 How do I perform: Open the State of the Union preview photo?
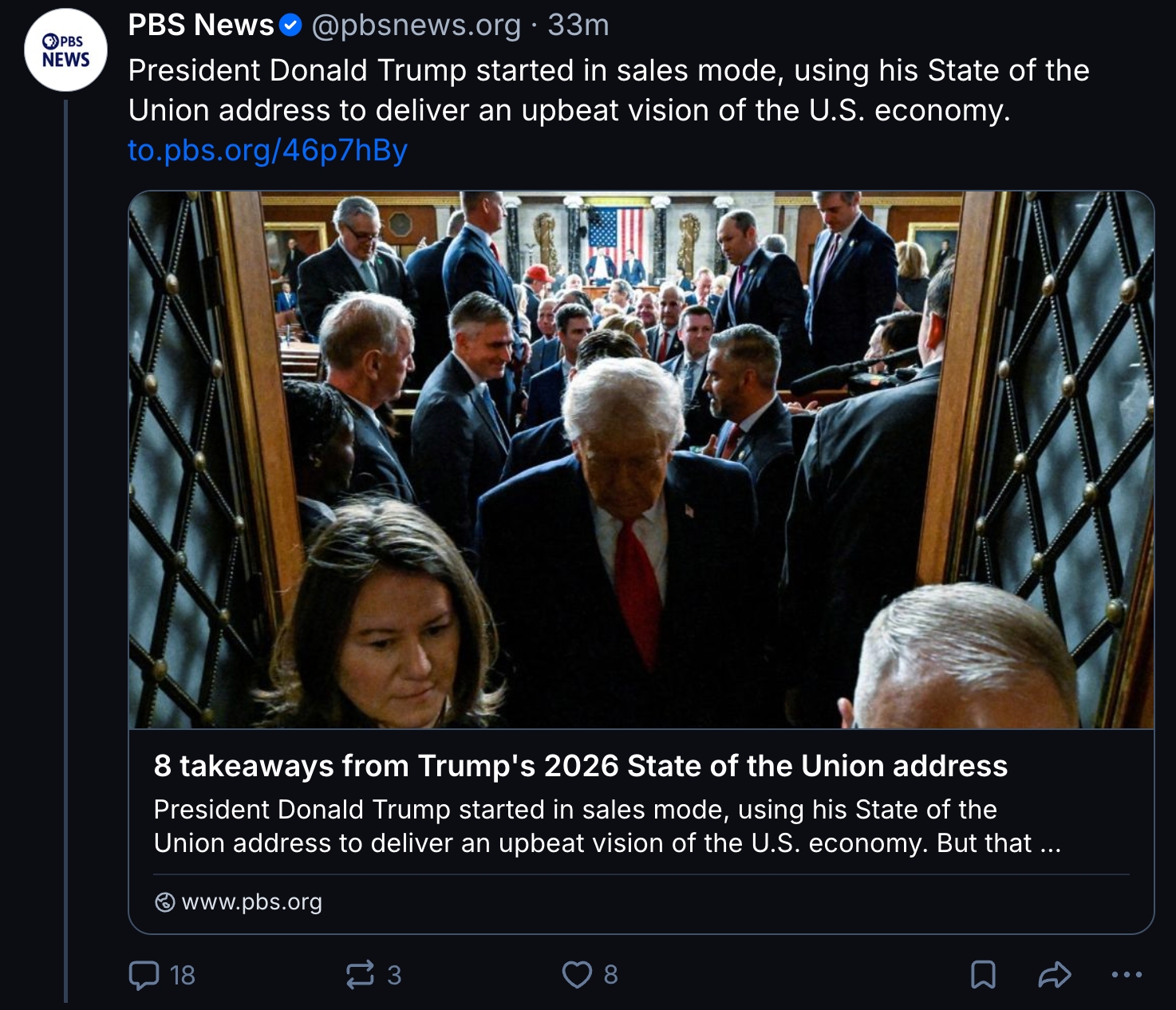point(641,459)
